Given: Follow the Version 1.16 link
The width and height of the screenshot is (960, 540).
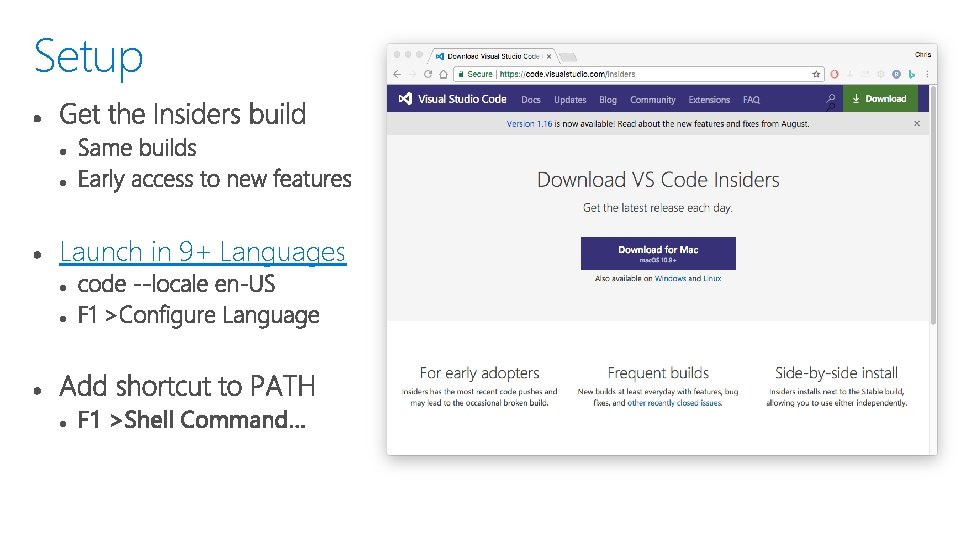Looking at the screenshot, I should (529, 124).
